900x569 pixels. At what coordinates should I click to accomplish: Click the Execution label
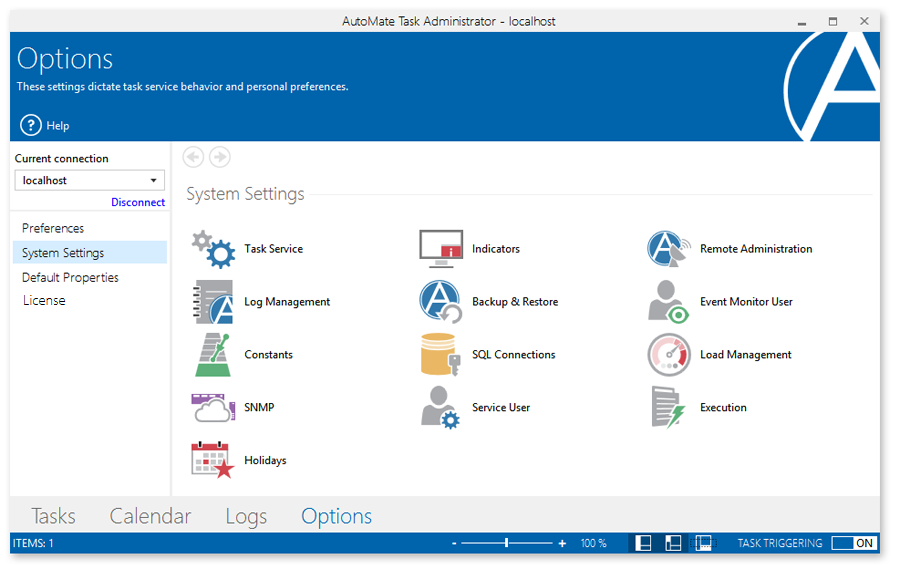[723, 408]
